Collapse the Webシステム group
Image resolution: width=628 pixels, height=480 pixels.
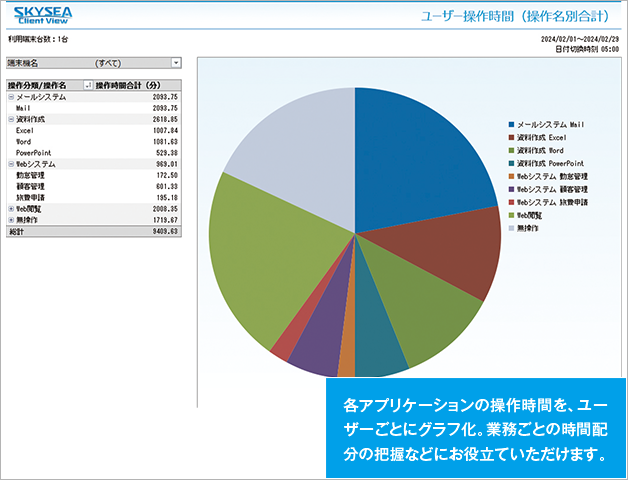tap(11, 164)
